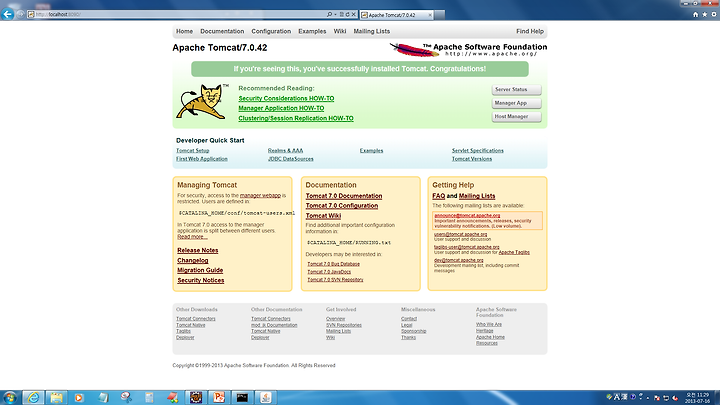Click the Server Status button
720x405 pixels.
tap(516, 90)
